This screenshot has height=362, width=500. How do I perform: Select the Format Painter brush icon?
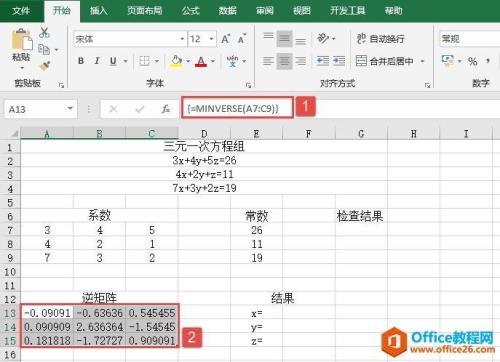(x=45, y=66)
